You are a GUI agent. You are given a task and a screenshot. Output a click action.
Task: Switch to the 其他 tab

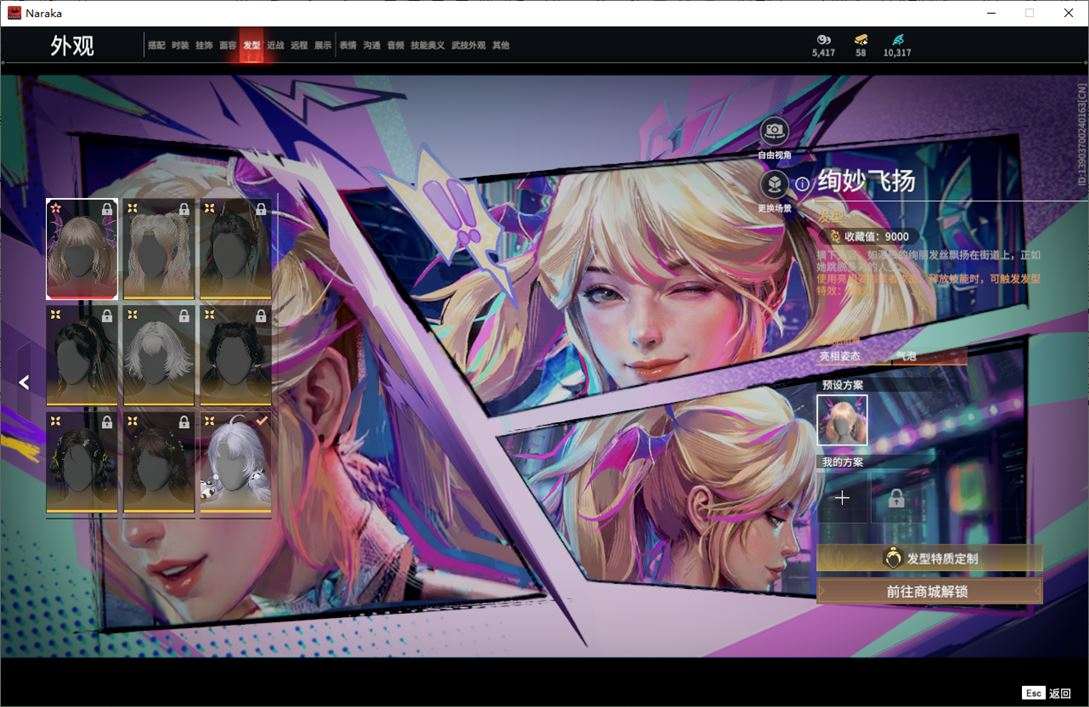tap(501, 45)
